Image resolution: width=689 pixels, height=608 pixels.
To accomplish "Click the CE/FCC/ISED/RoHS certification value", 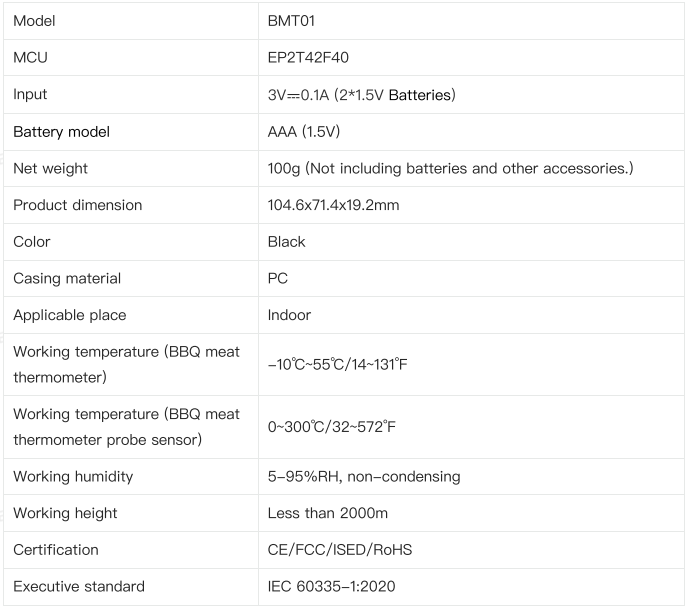I will [340, 550].
